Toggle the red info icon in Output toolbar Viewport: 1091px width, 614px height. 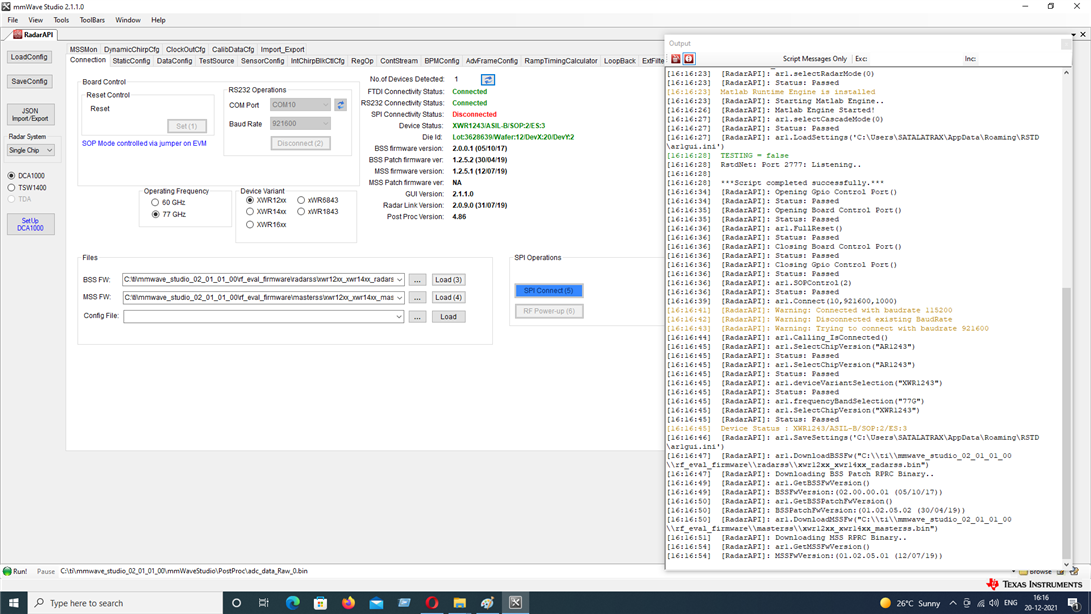click(x=689, y=58)
